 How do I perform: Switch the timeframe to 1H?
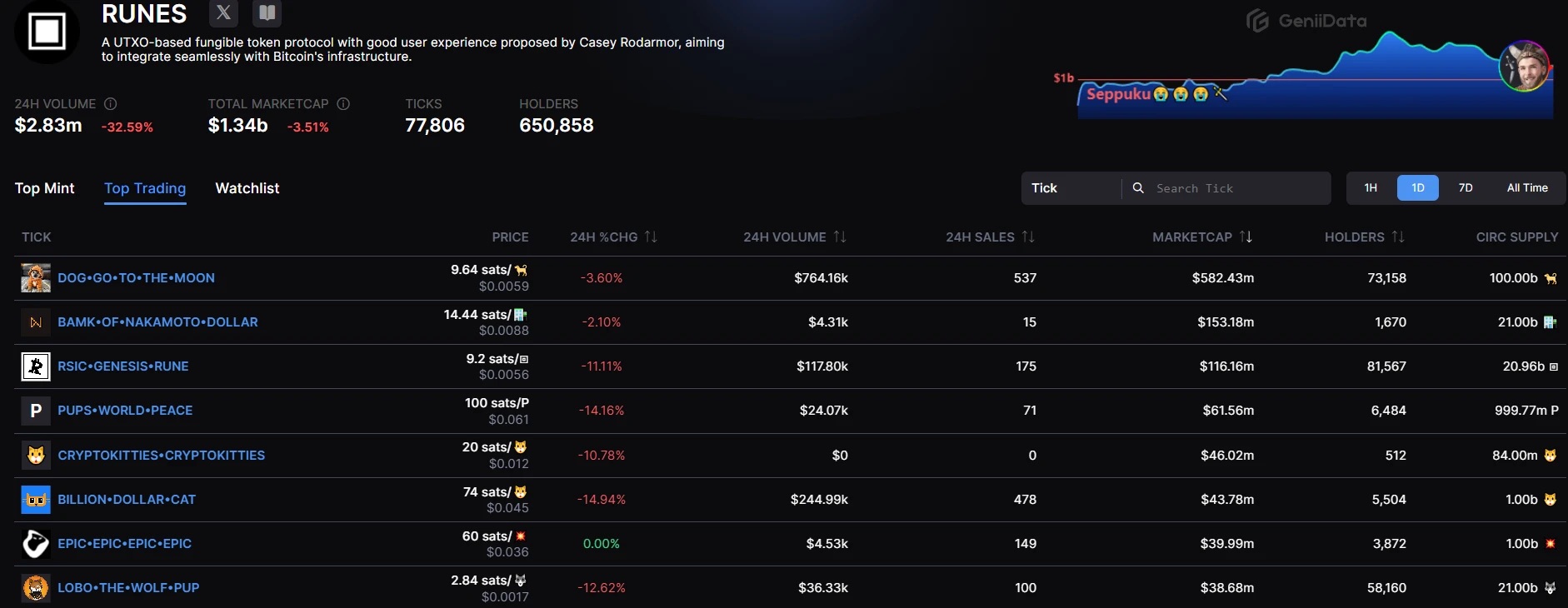point(1371,188)
